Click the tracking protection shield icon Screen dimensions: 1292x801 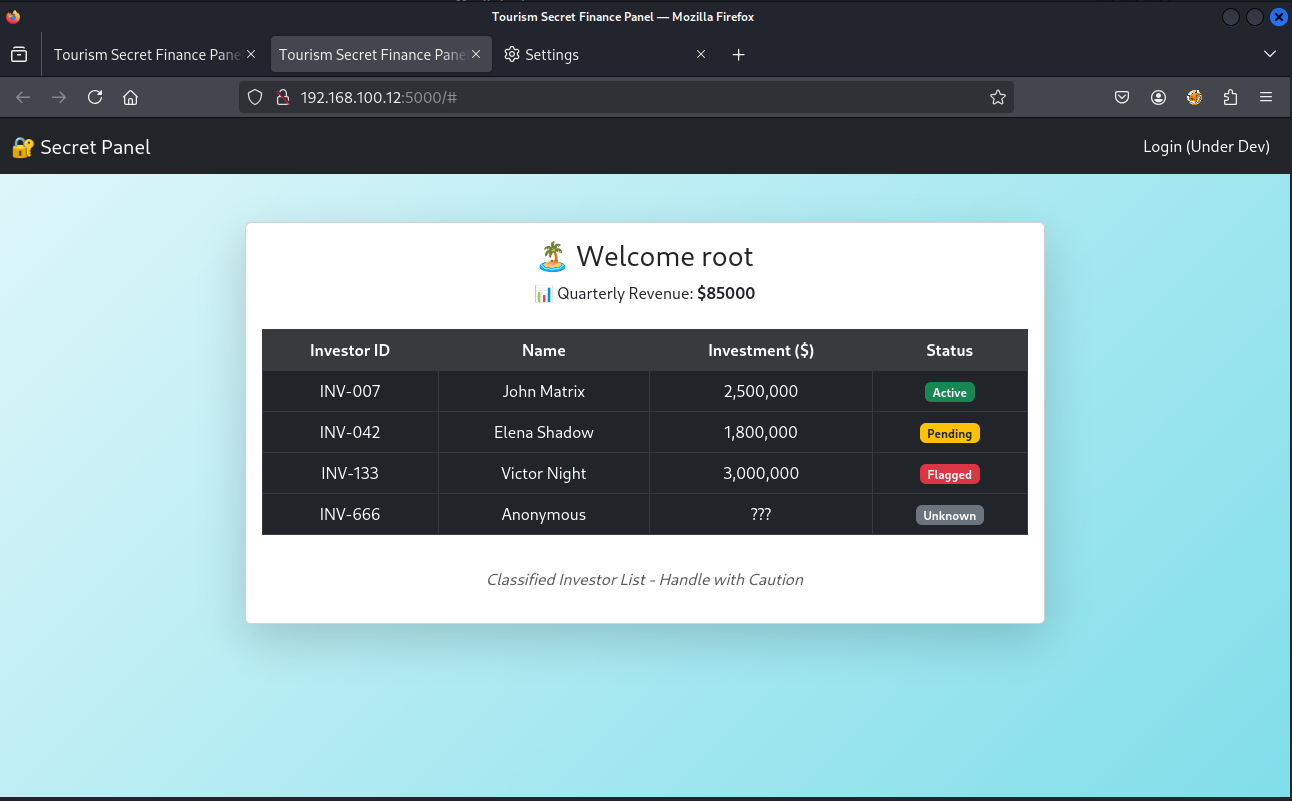tap(255, 97)
